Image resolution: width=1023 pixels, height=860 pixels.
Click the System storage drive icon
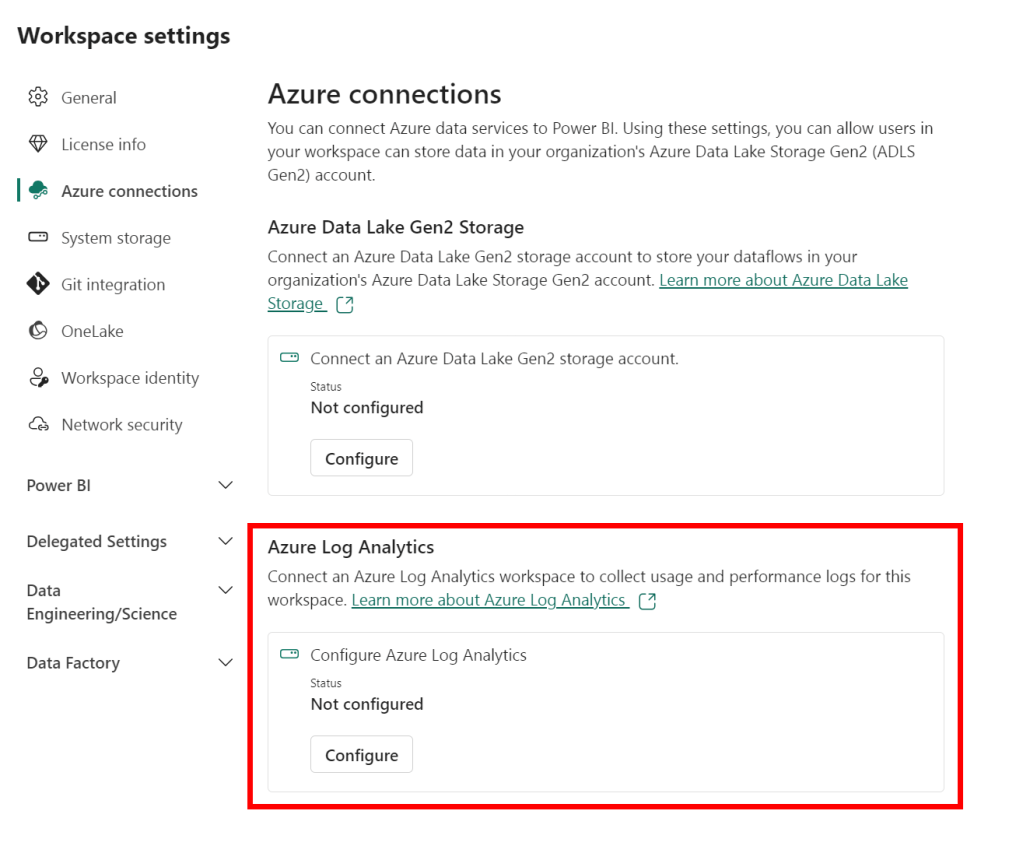coord(38,237)
